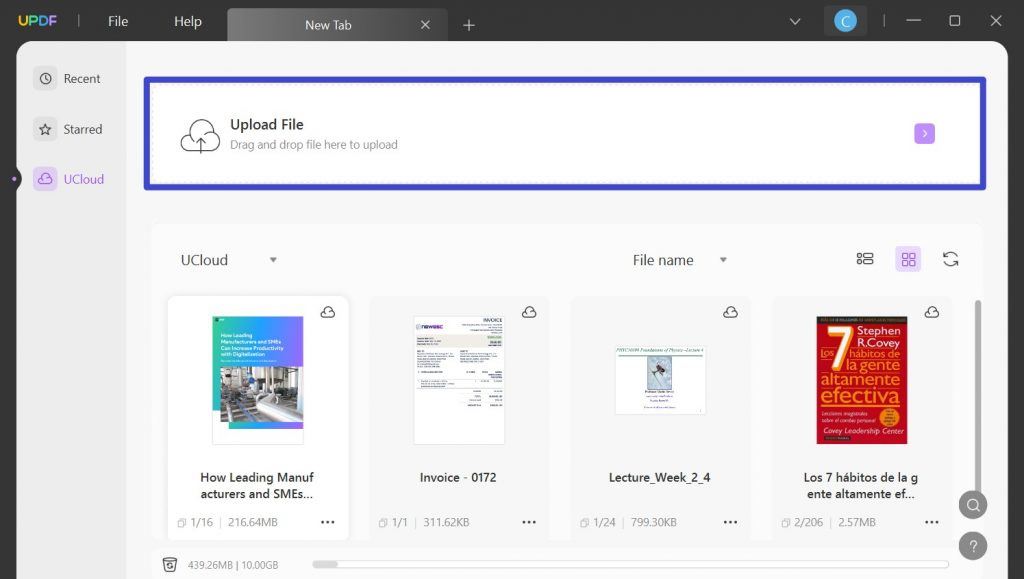This screenshot has height=579, width=1024.
Task: Open the File menu
Action: (x=117, y=21)
